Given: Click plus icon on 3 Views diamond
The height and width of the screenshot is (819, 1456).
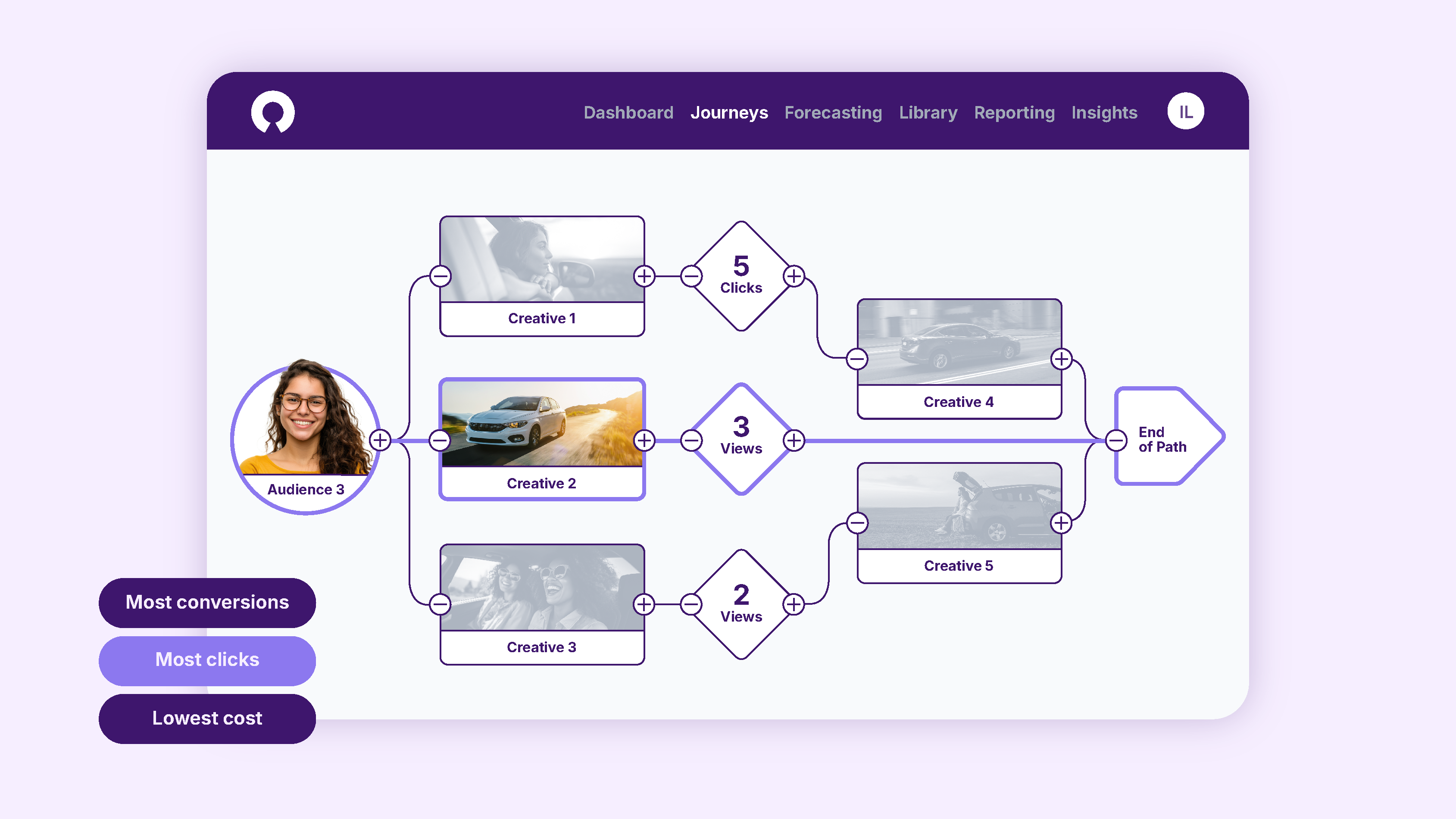Looking at the screenshot, I should coord(794,440).
